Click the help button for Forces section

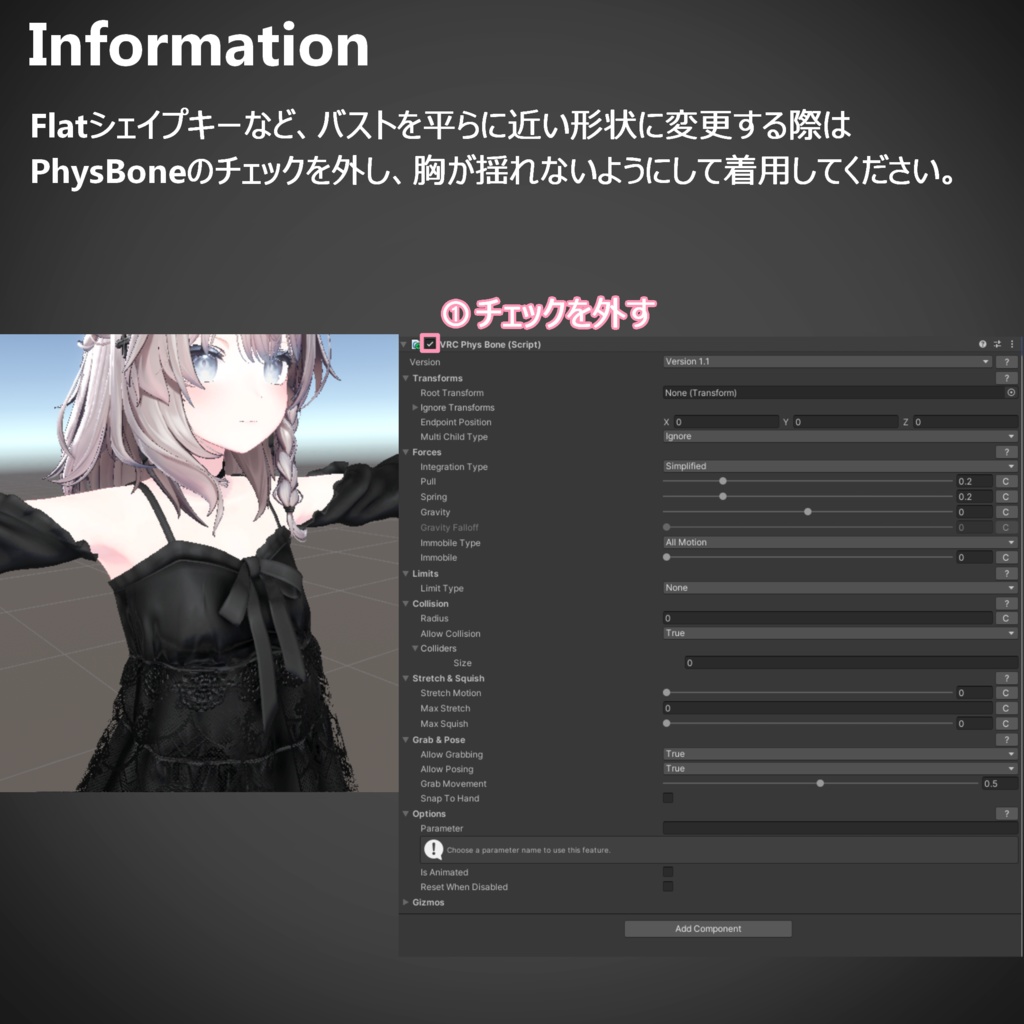tap(1006, 452)
